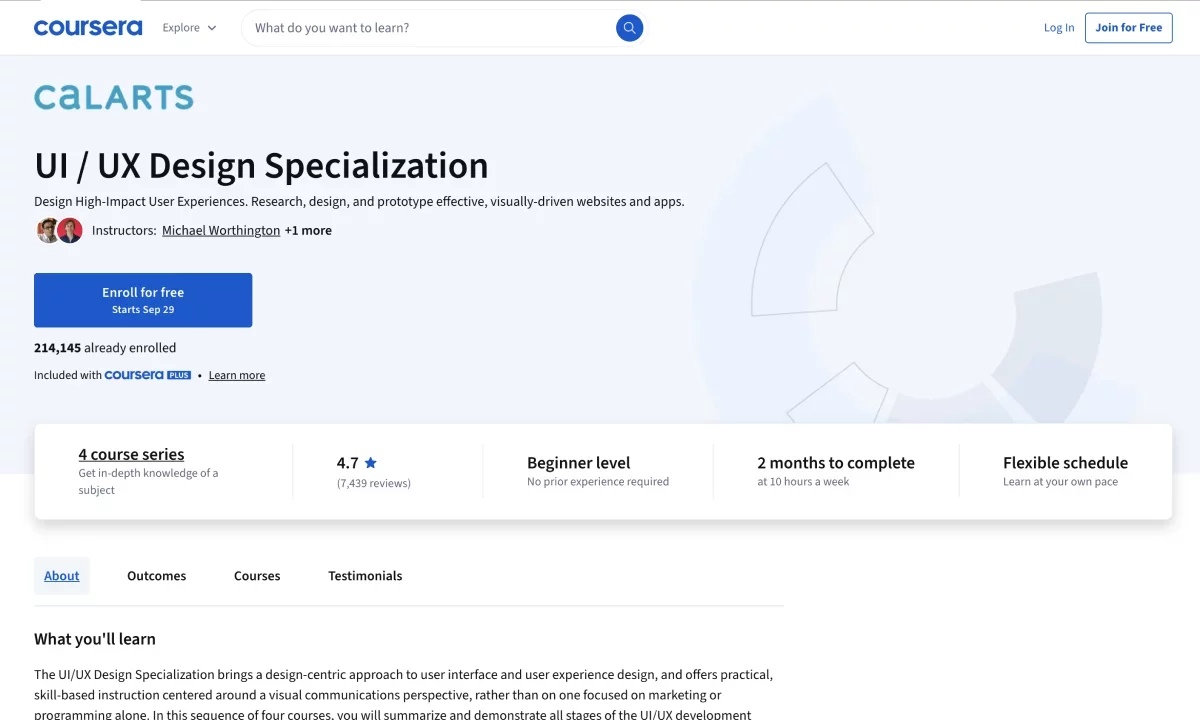Click the first instructor avatar photo
This screenshot has height=720, width=1200.
click(48, 230)
